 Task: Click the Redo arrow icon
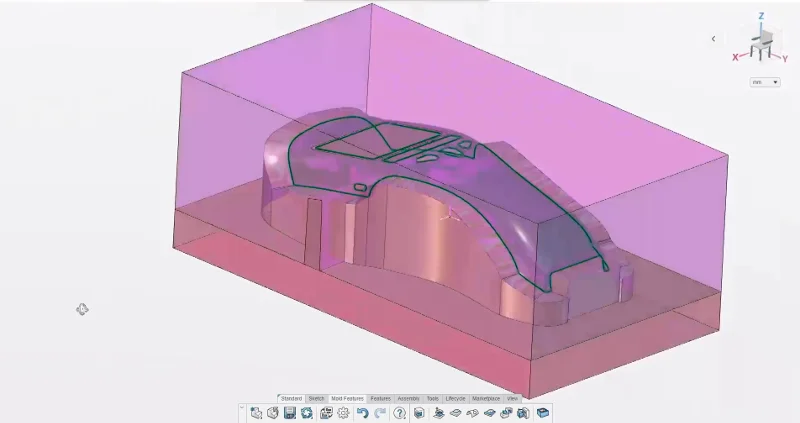(x=380, y=412)
